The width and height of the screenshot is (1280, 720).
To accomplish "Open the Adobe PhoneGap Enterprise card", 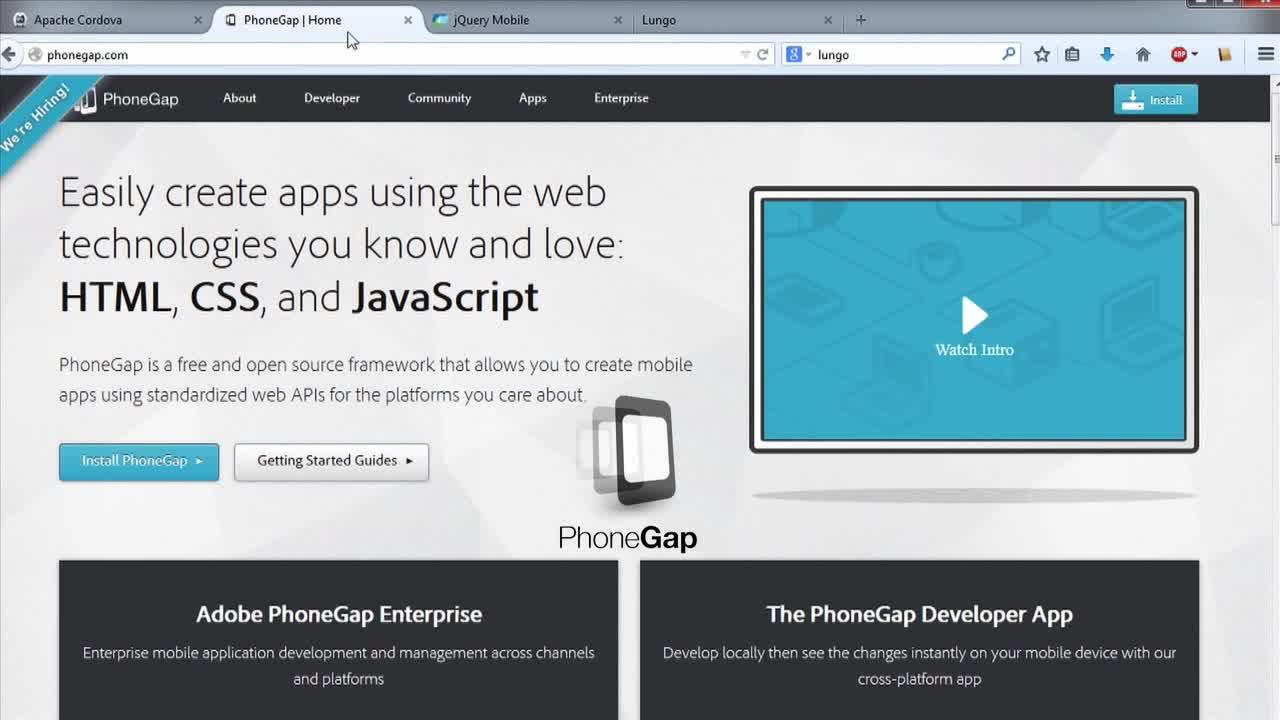I will point(339,640).
